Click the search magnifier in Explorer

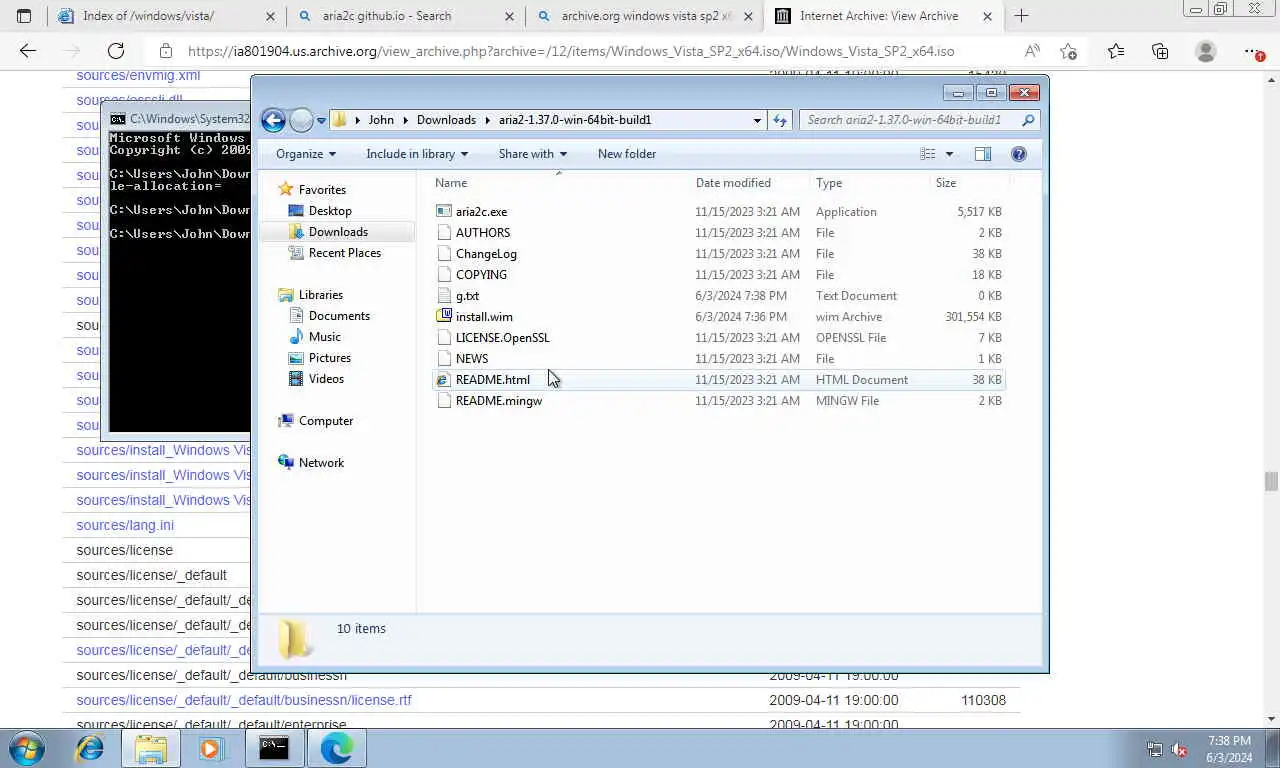point(1028,120)
